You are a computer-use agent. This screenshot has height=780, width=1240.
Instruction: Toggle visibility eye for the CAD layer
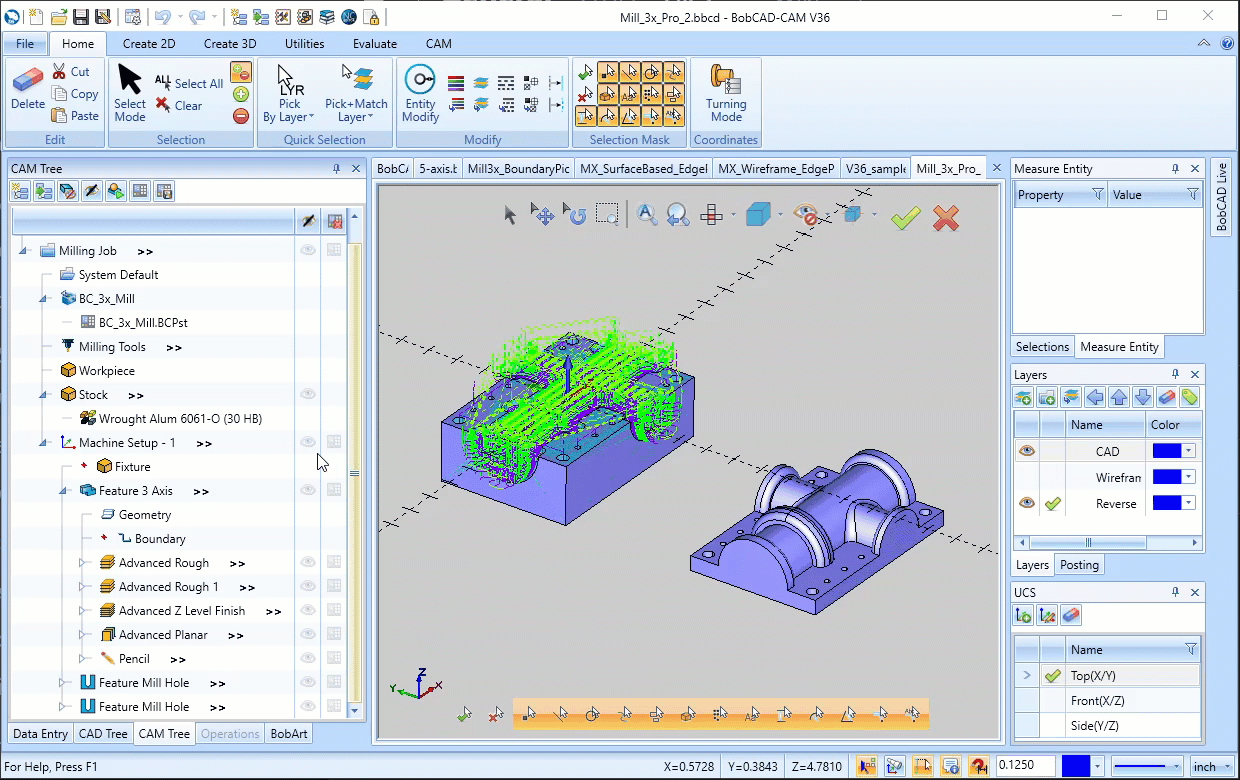pyautogui.click(x=1027, y=451)
